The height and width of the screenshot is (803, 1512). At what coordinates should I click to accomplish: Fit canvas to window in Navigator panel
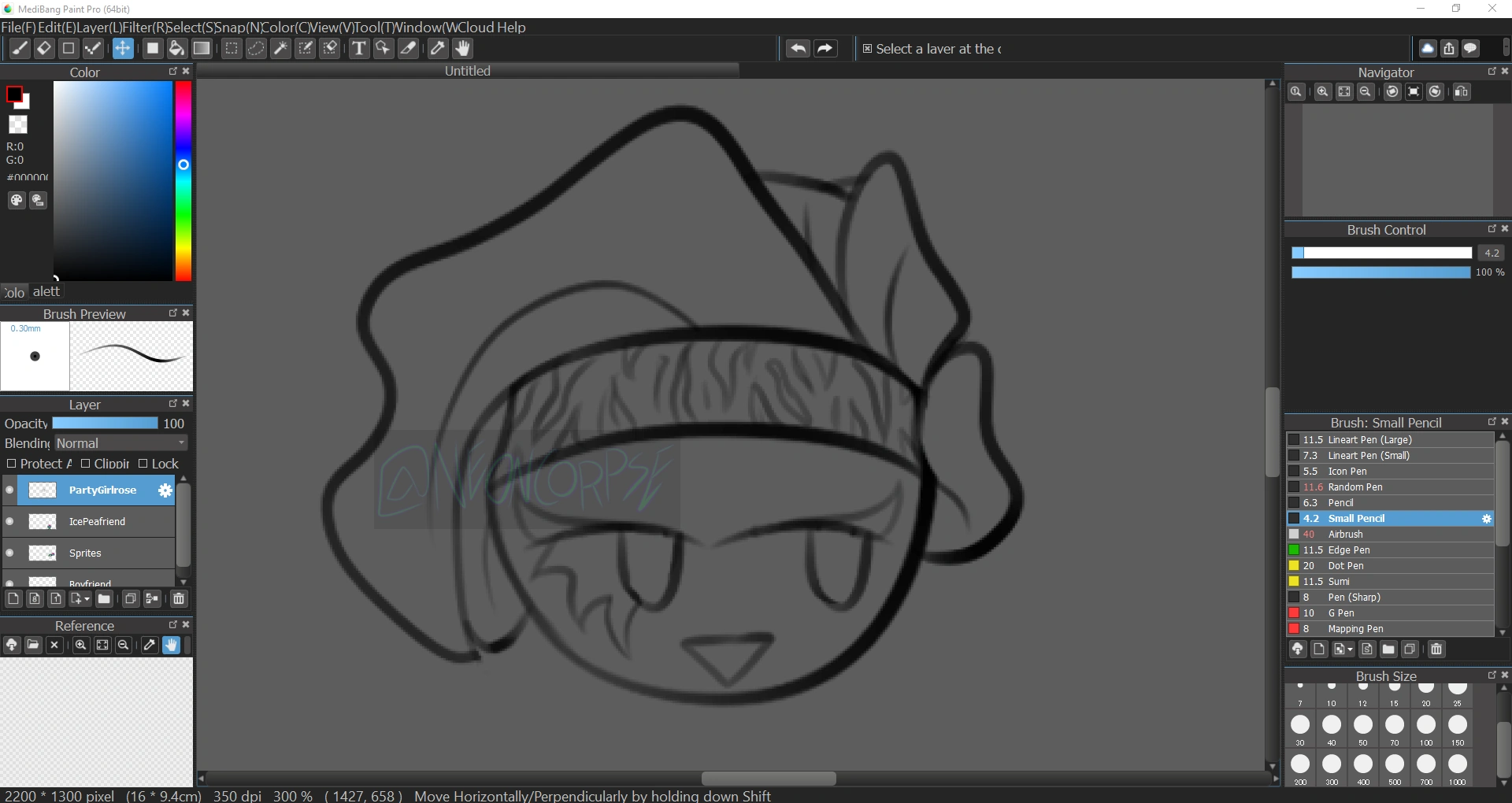[1344, 92]
